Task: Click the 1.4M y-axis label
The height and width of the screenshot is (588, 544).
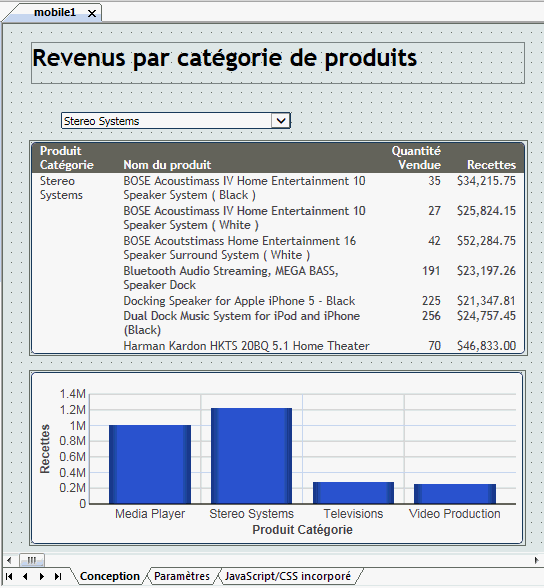Action: click(73, 394)
